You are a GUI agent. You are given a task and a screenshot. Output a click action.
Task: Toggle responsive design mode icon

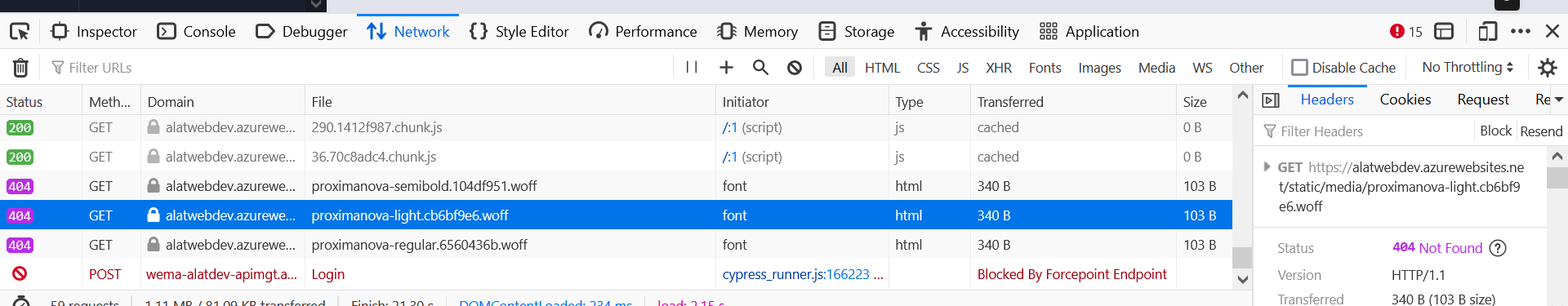point(1488,32)
